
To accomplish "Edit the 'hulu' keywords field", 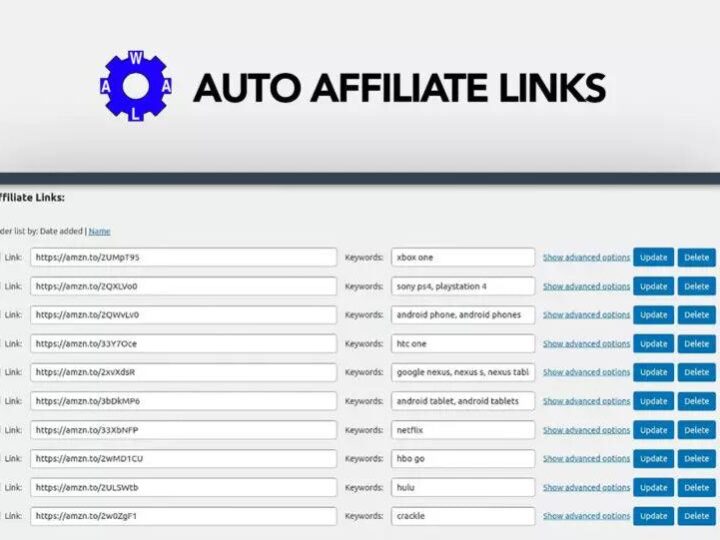I will coord(463,487).
